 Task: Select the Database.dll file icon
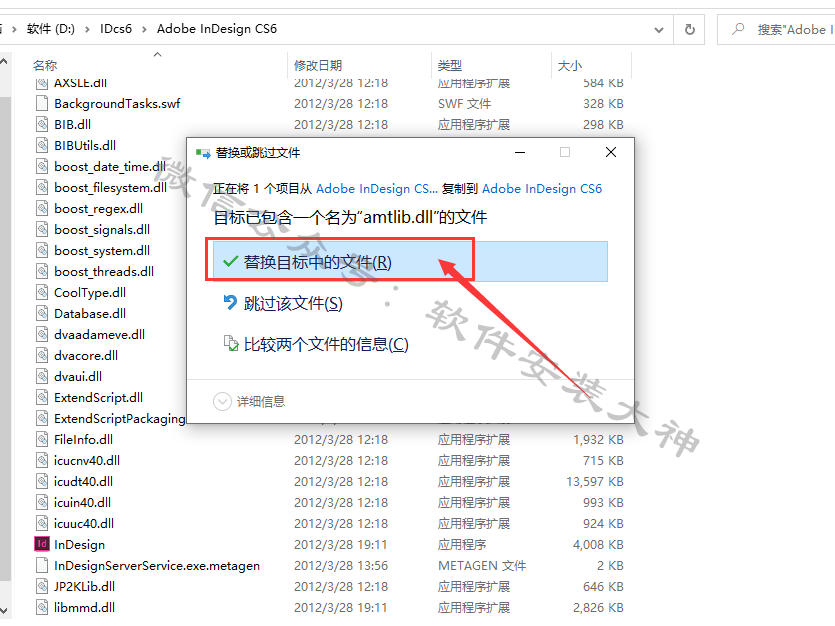(x=42, y=314)
